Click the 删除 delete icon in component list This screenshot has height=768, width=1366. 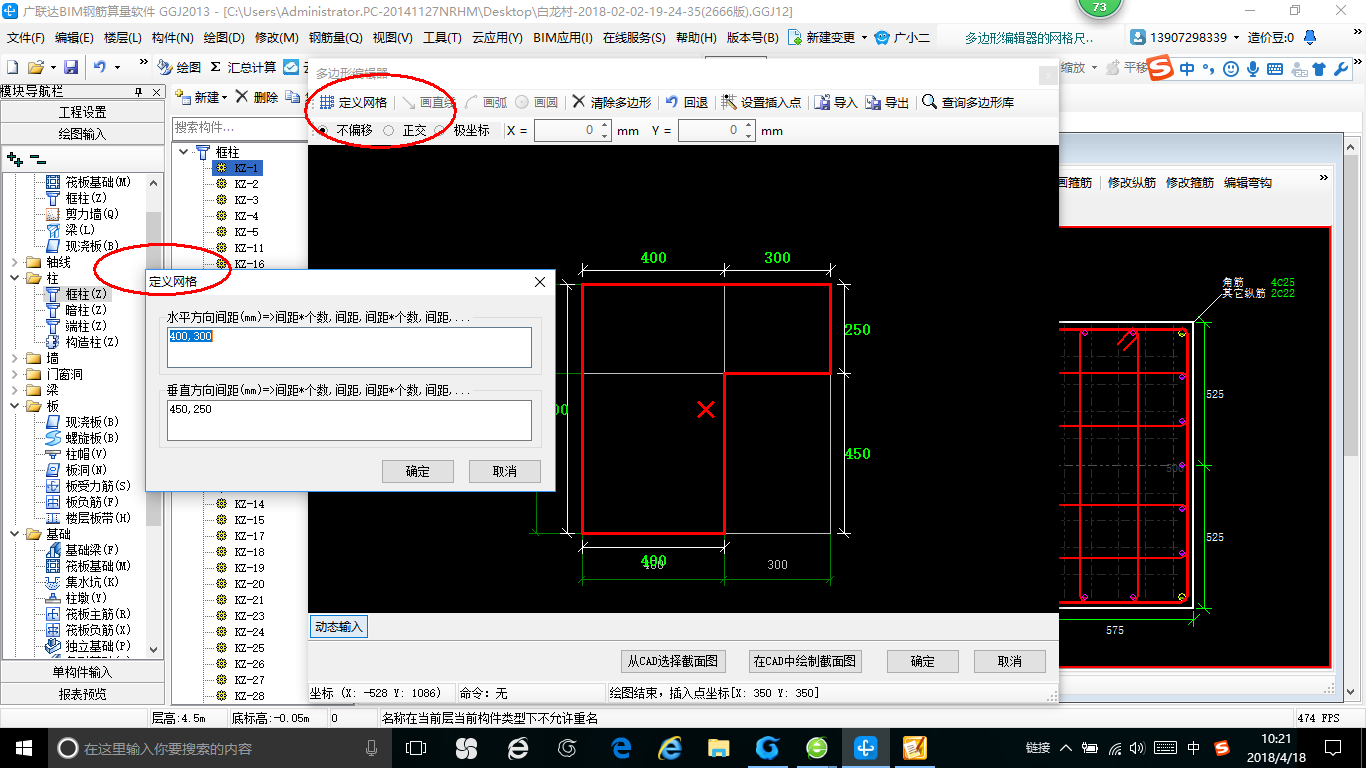click(x=242, y=97)
